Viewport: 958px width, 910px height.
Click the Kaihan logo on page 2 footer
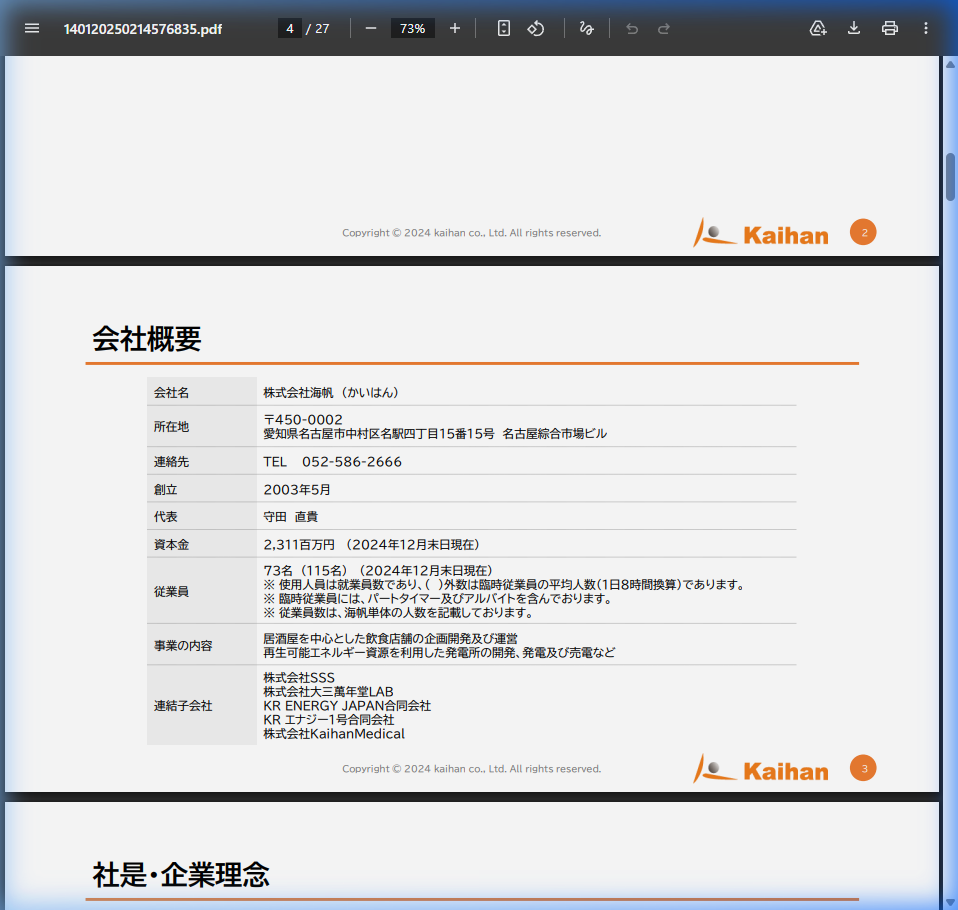click(761, 234)
